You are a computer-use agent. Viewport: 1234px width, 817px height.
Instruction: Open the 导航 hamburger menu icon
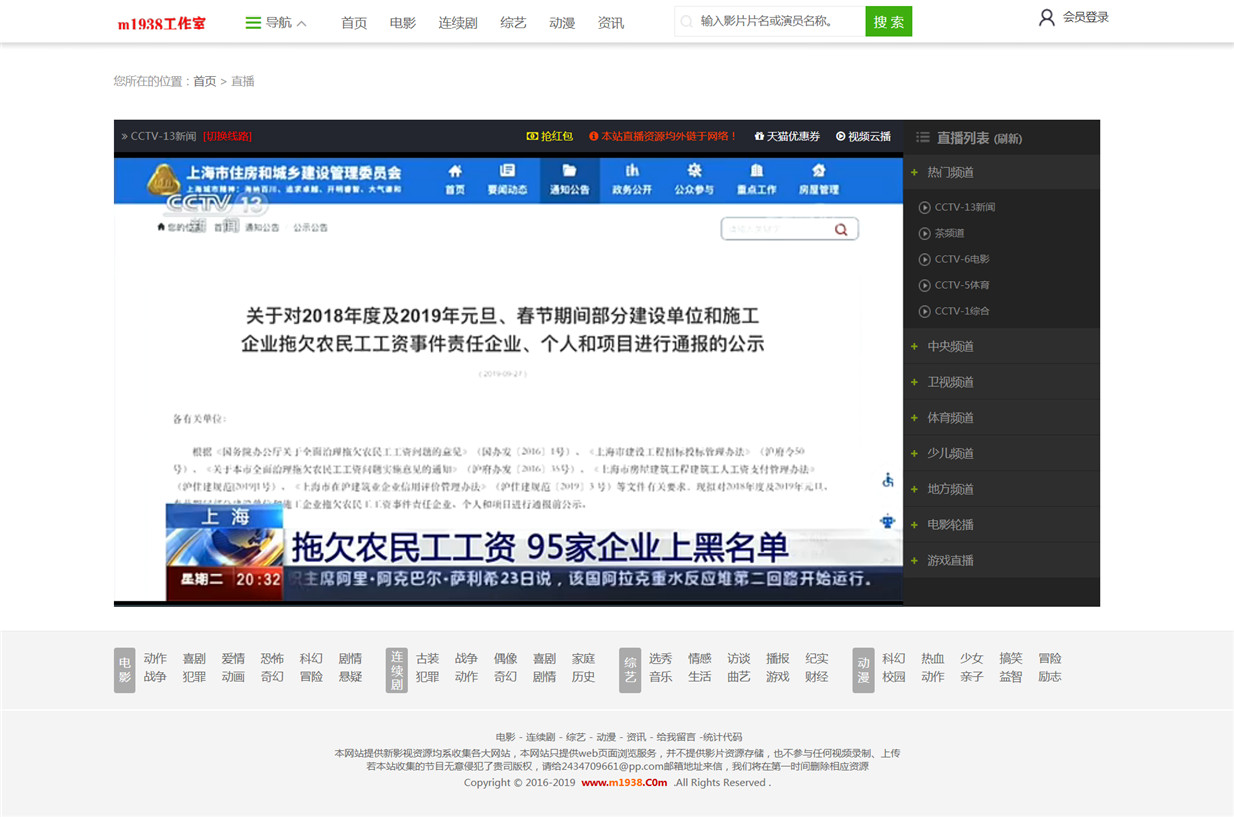(x=253, y=23)
